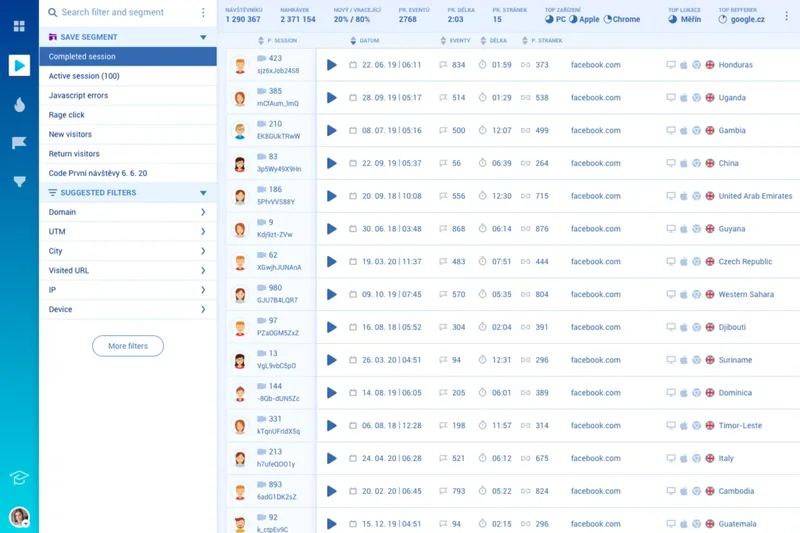Screen dimensions: 800x533
Task: Open the funnel icon in left sidebar
Action: [19, 181]
